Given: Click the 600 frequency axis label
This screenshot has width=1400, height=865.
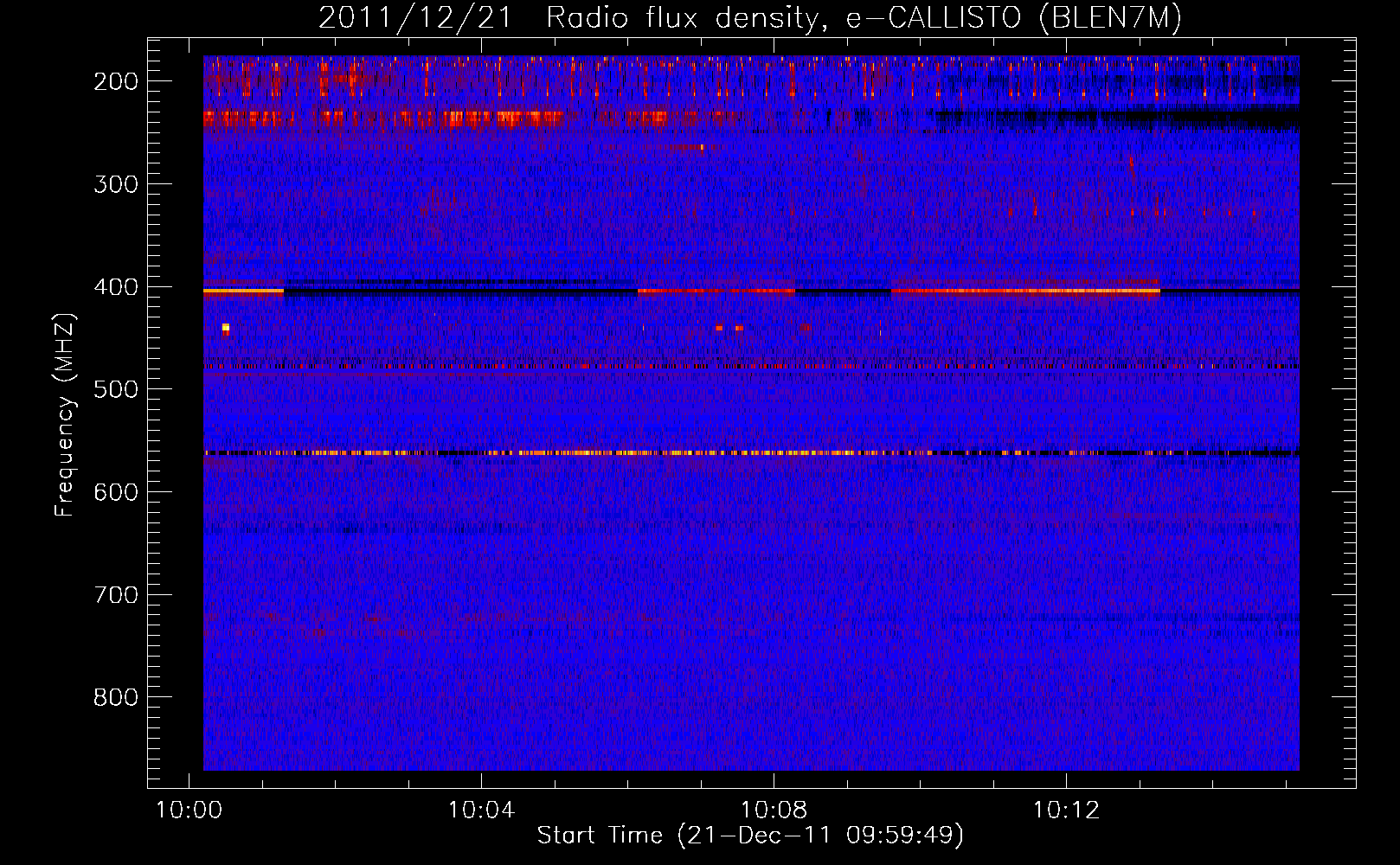Looking at the screenshot, I should point(116,492).
